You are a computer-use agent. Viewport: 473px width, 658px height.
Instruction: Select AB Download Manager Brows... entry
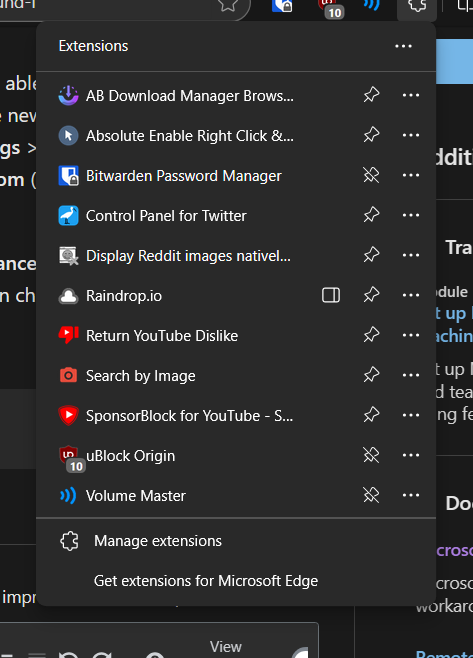click(190, 96)
